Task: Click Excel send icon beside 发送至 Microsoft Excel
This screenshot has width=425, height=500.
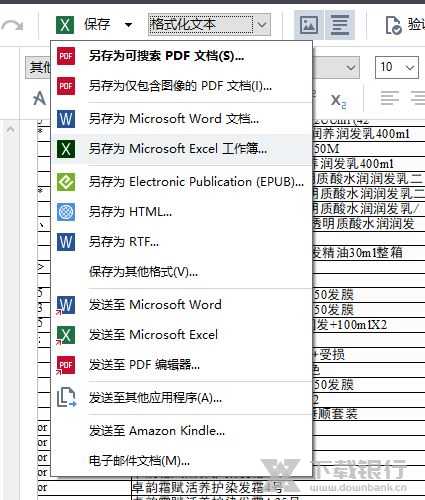Action: pyautogui.click(x=66, y=335)
